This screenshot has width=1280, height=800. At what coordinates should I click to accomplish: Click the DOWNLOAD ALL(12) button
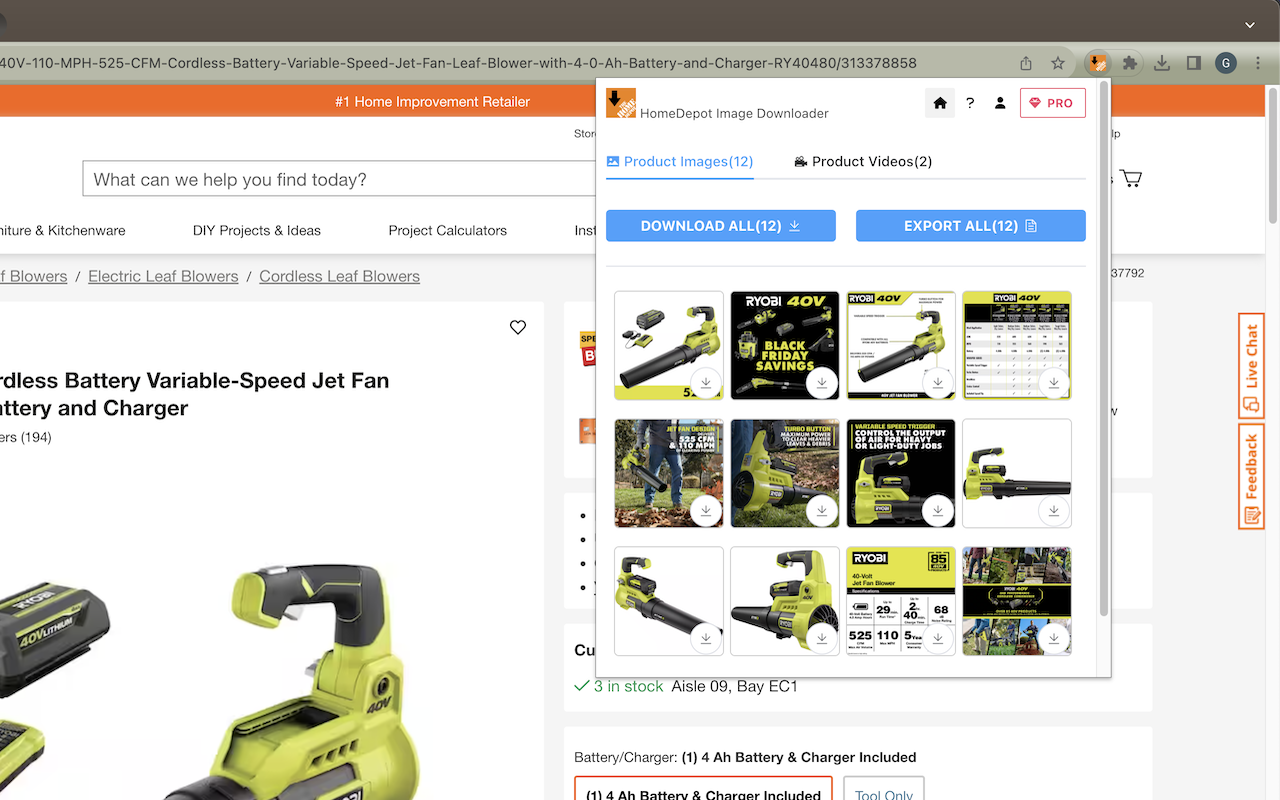(720, 225)
